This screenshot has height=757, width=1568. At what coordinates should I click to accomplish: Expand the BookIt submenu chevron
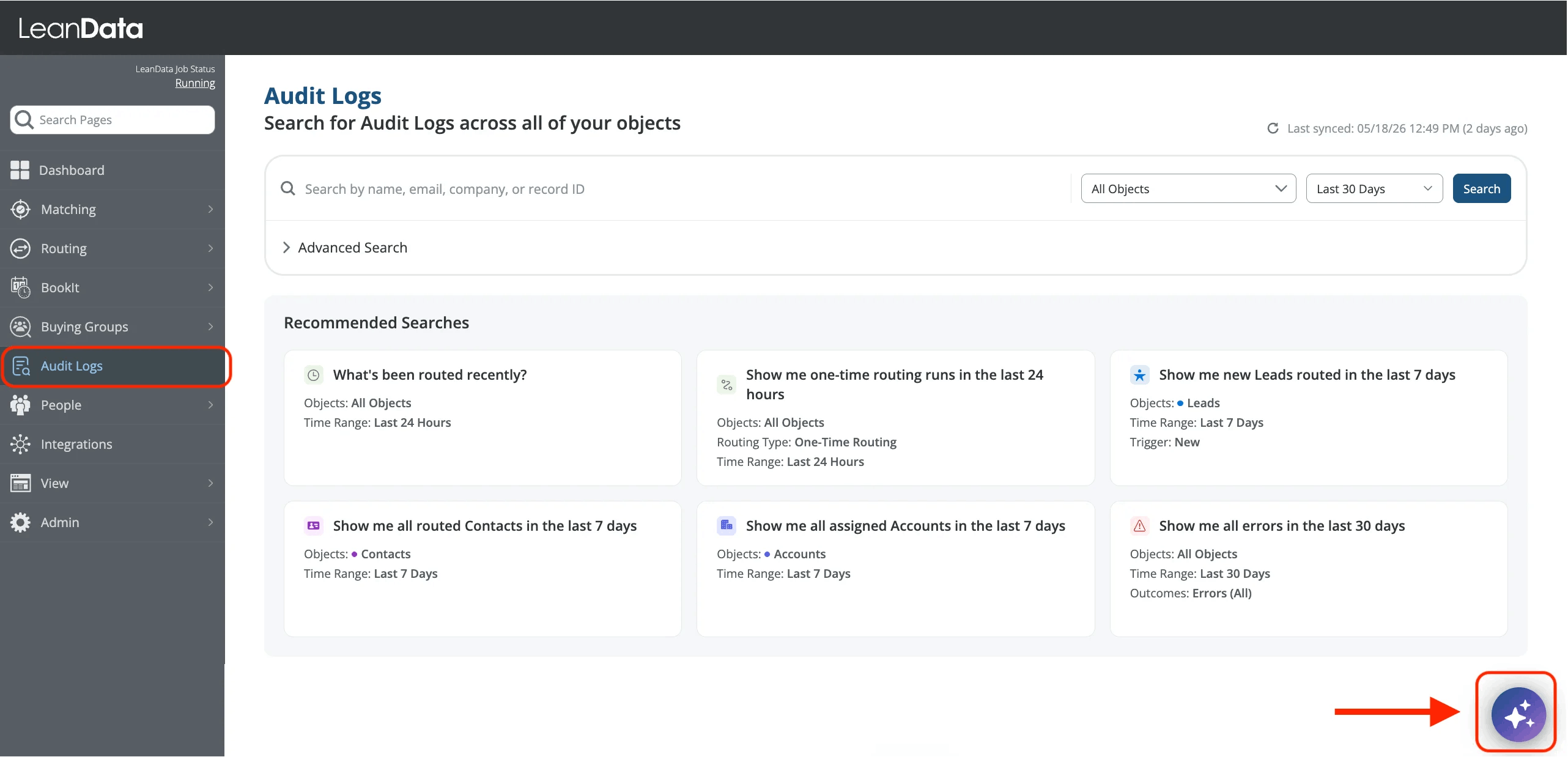pos(210,287)
